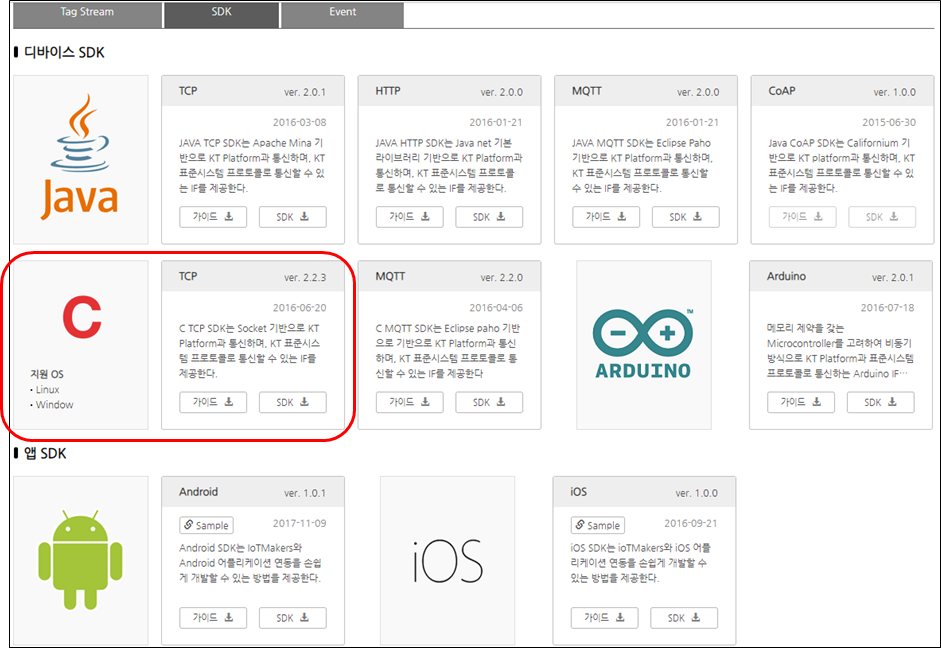Download the C TCP ver. 2.2.3 guide
941x648 pixels.
point(212,402)
